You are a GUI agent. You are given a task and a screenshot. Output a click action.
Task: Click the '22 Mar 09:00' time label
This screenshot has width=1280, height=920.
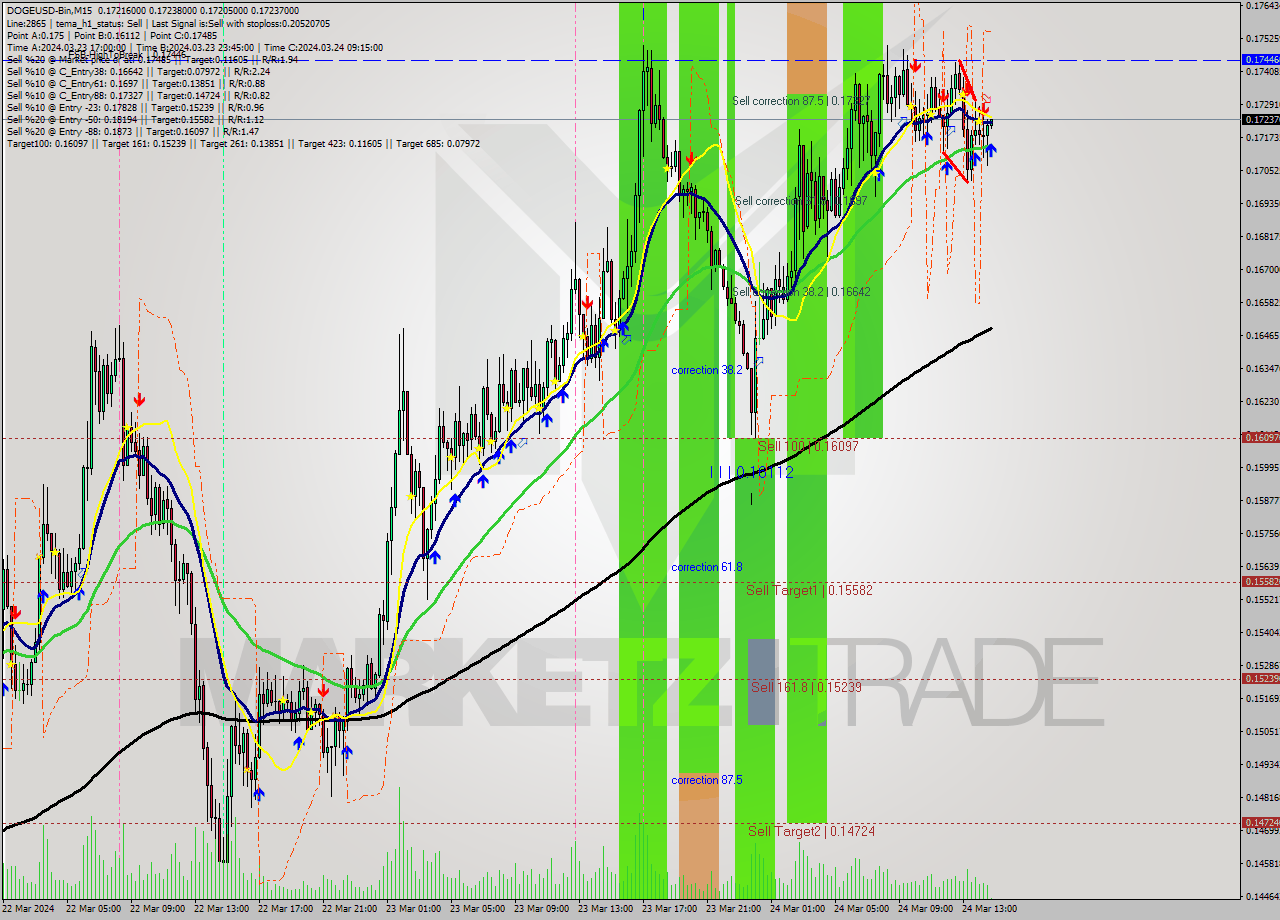158,909
